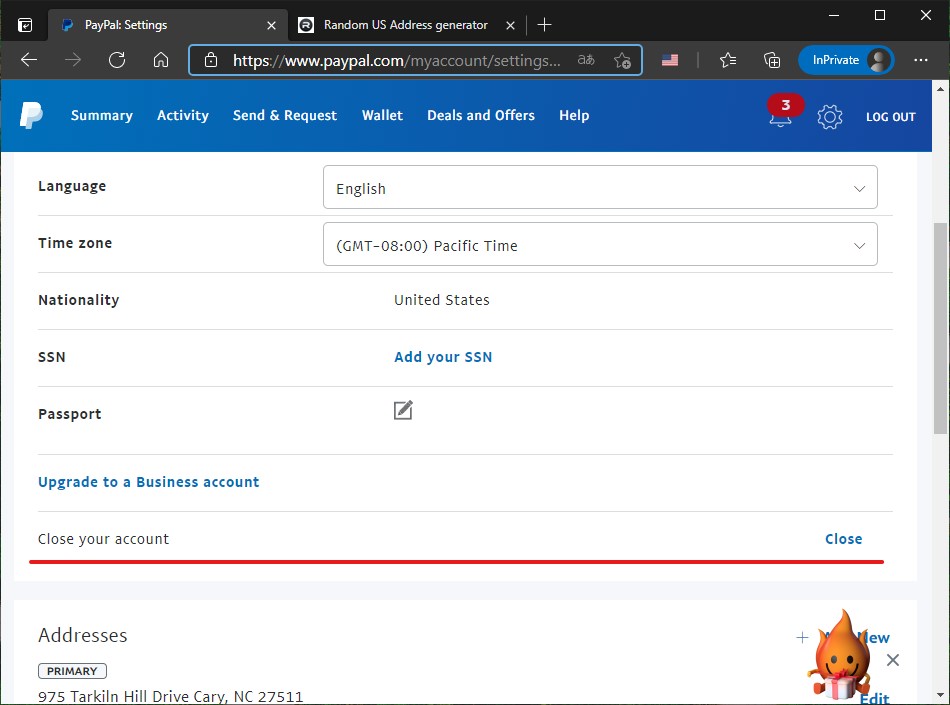
Task: Switch to Random US Address generator tab
Action: pos(405,25)
